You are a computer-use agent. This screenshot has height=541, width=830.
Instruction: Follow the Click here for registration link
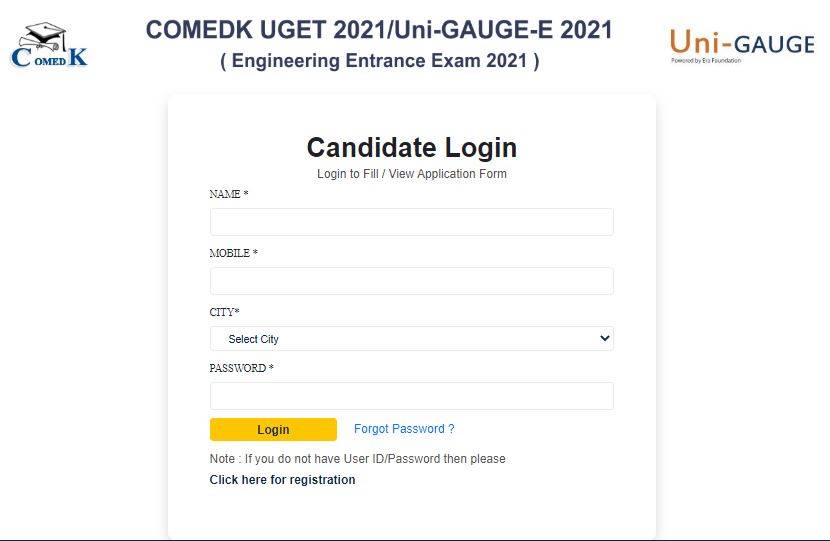click(x=282, y=480)
